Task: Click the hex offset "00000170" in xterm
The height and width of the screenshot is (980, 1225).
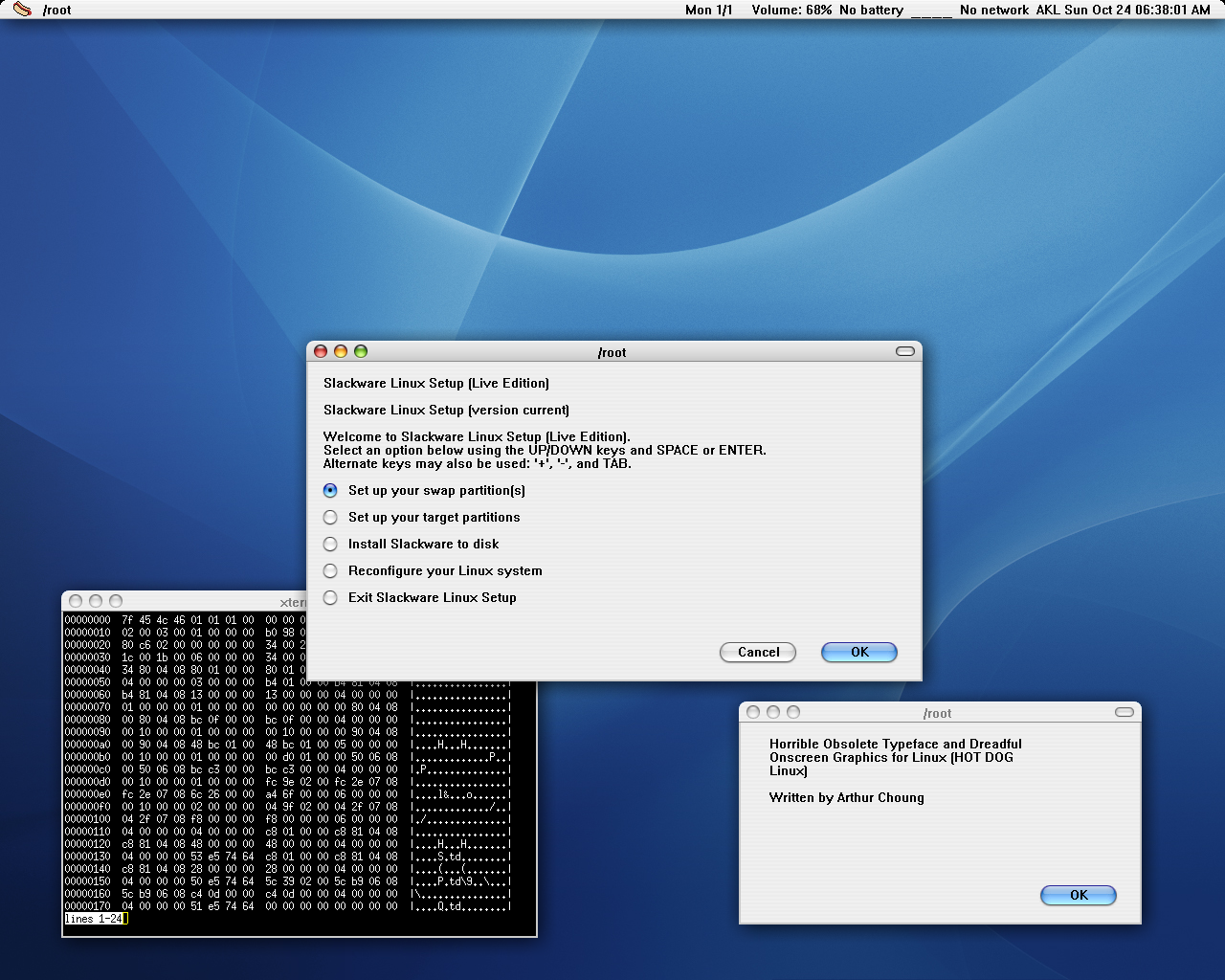Action: pyautogui.click(x=87, y=906)
